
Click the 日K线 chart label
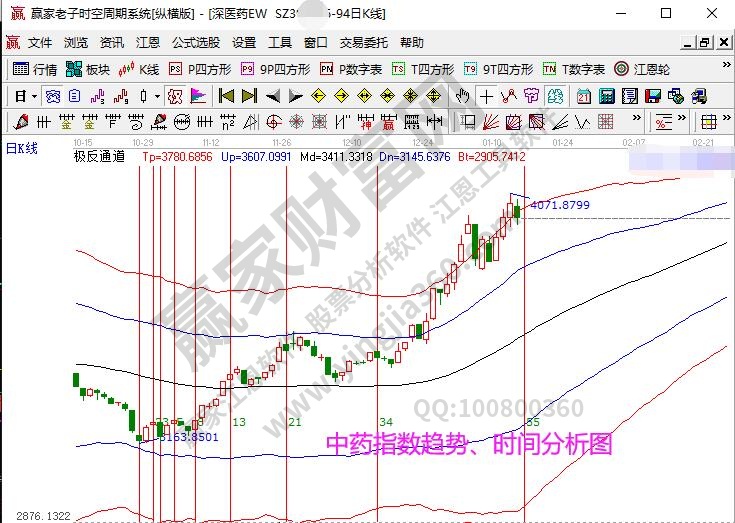22,148
